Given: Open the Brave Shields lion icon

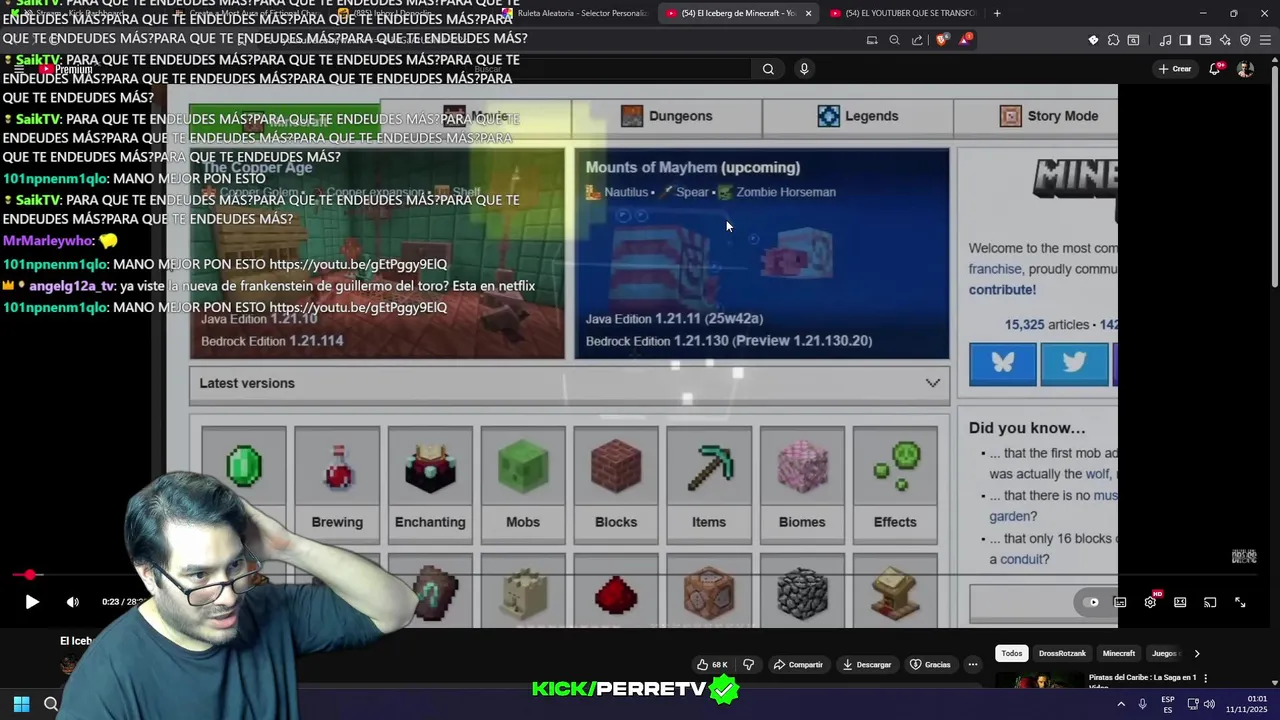Looking at the screenshot, I should [942, 40].
